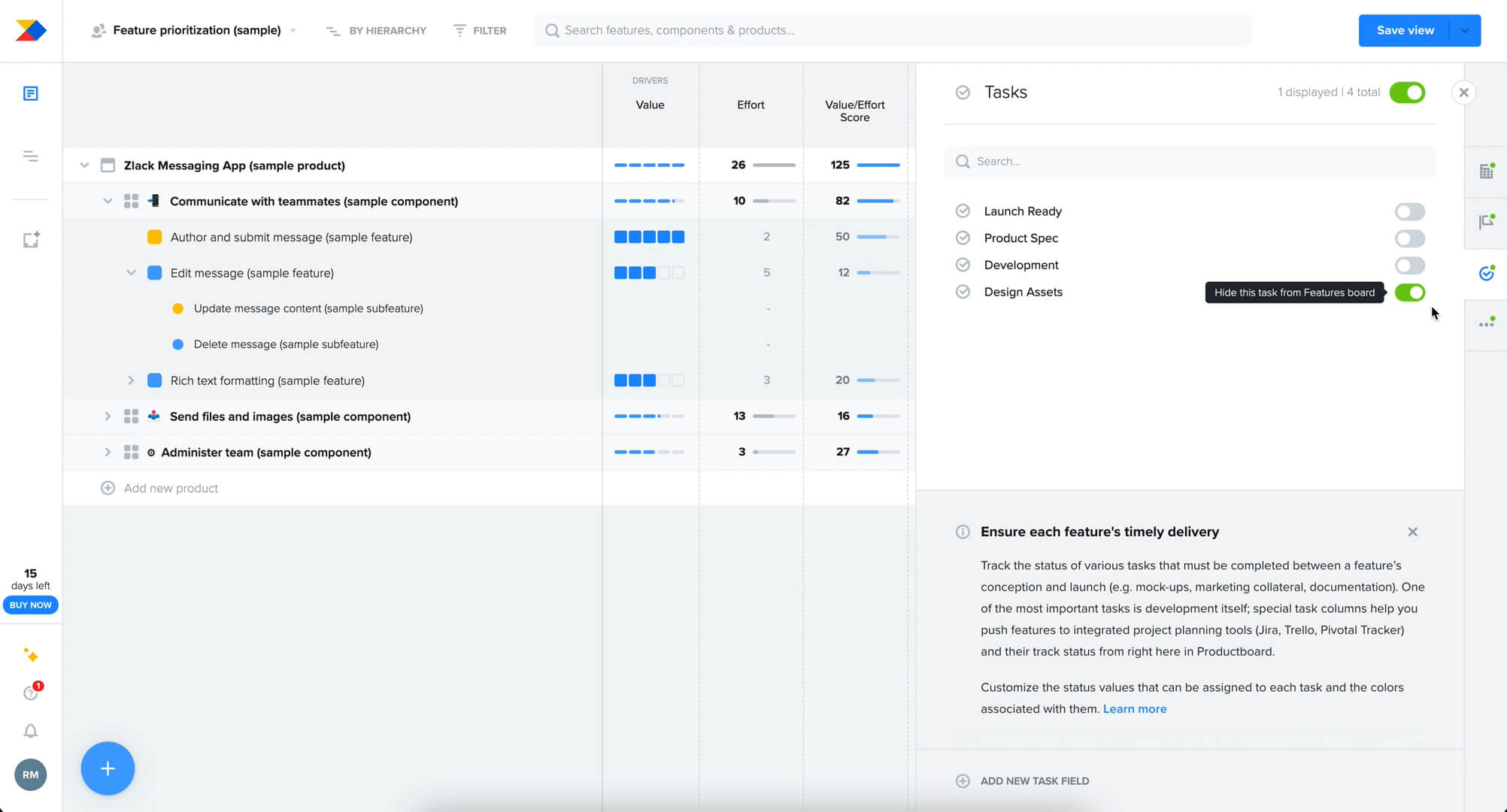The width and height of the screenshot is (1507, 812).
Task: Open the FILTER menu
Action: point(479,30)
